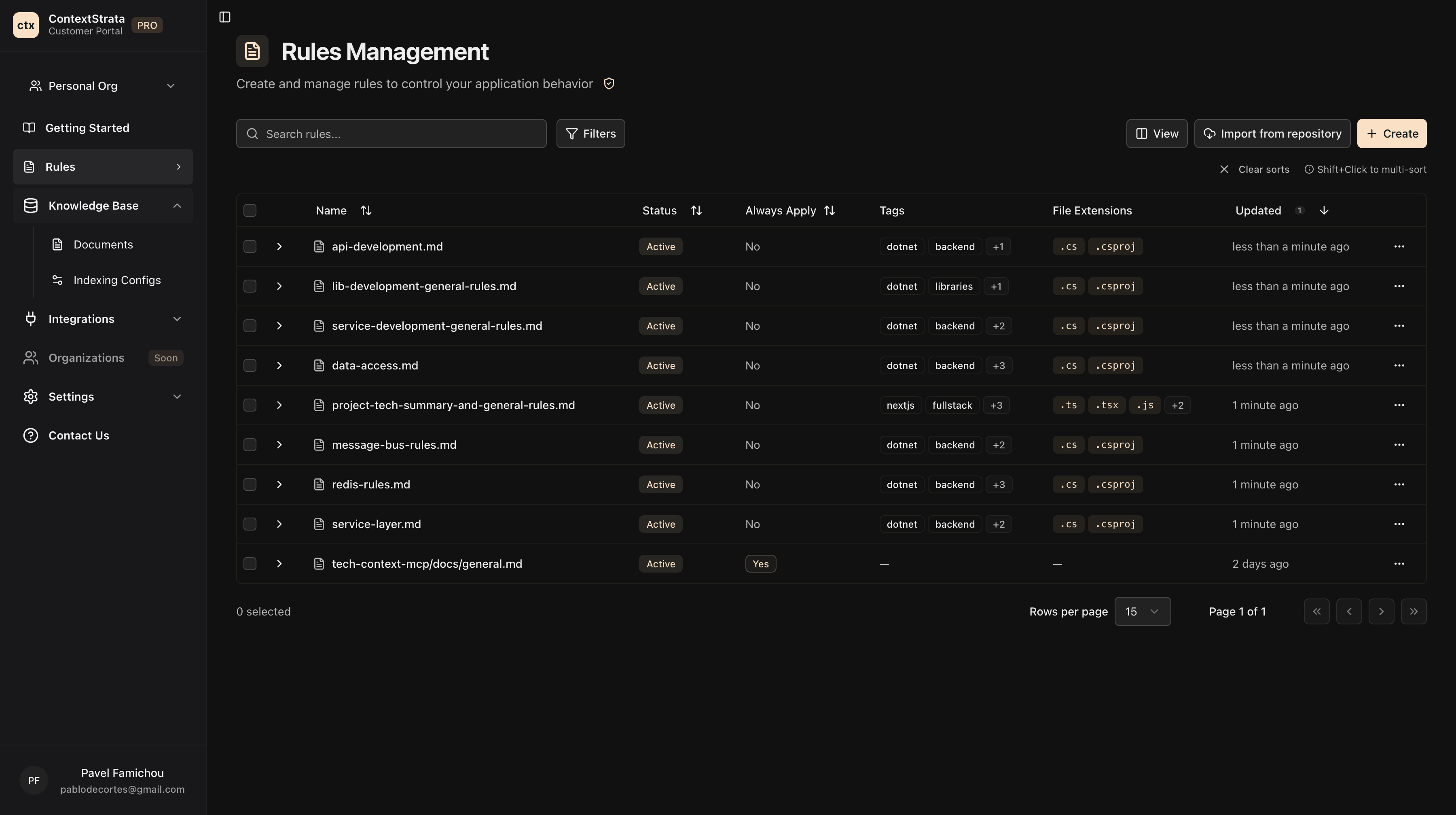The height and width of the screenshot is (815, 1456).
Task: Sort by Always Apply column arrows
Action: 829,210
